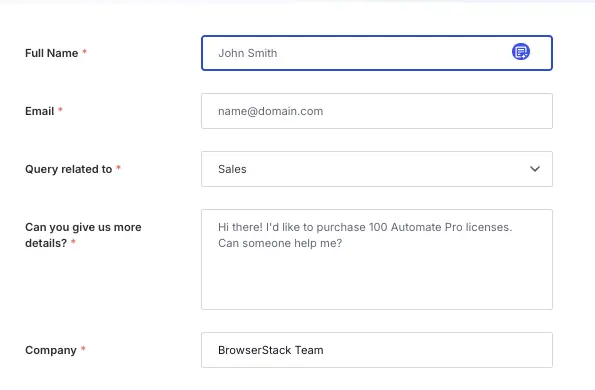Click the autofill icon in Full Name field

(x=521, y=52)
